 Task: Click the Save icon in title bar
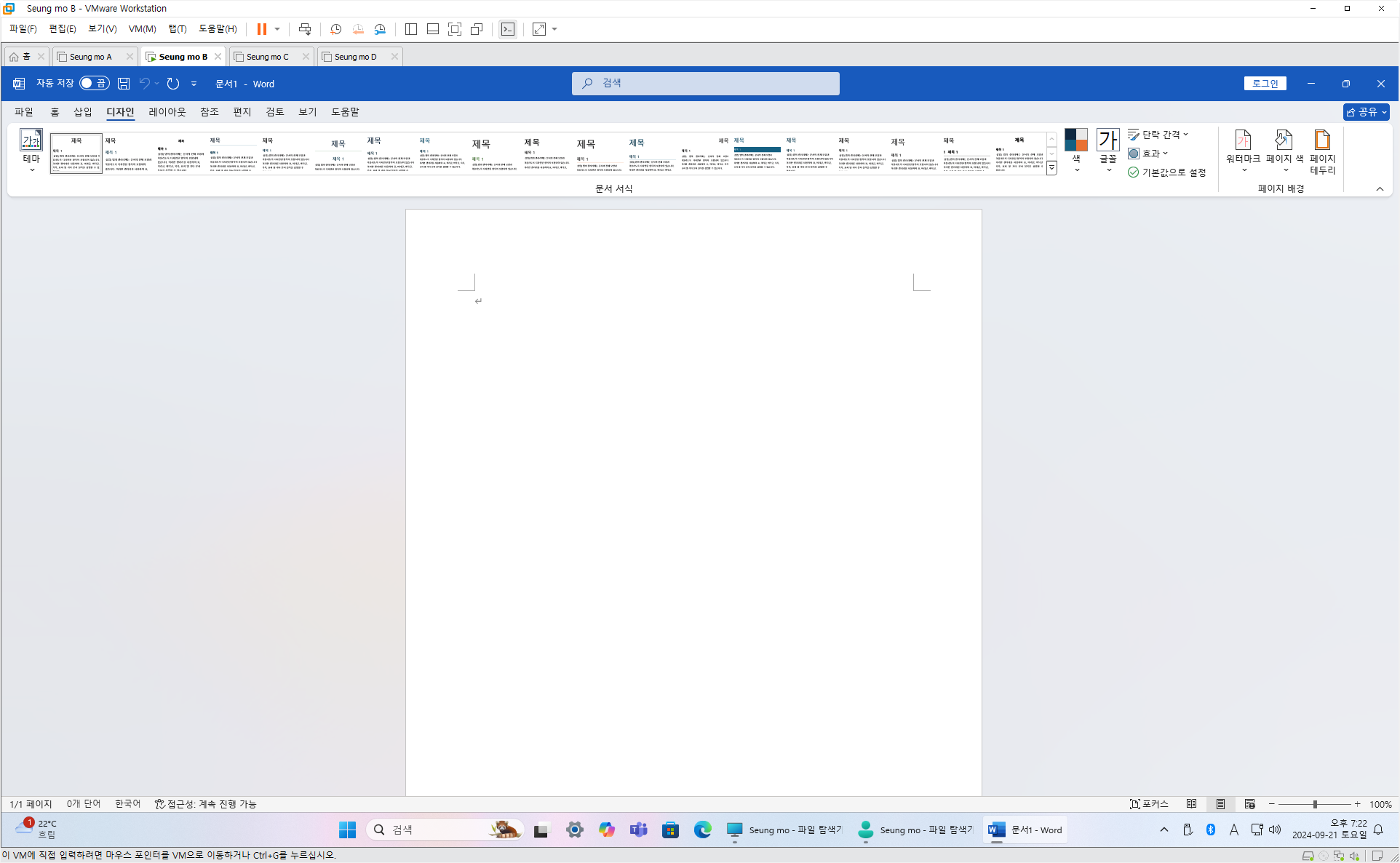point(124,84)
